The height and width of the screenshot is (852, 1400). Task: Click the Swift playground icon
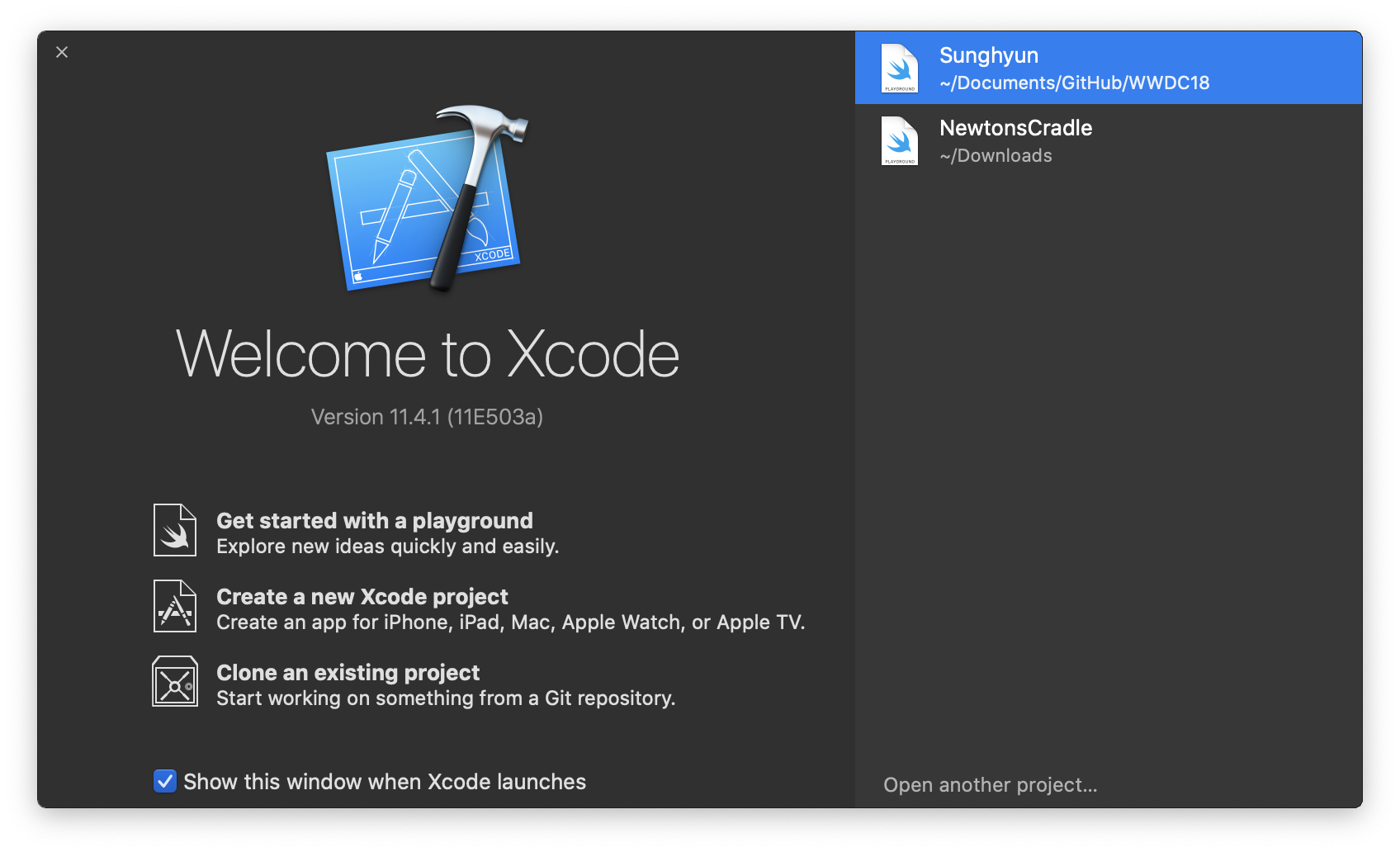(175, 530)
